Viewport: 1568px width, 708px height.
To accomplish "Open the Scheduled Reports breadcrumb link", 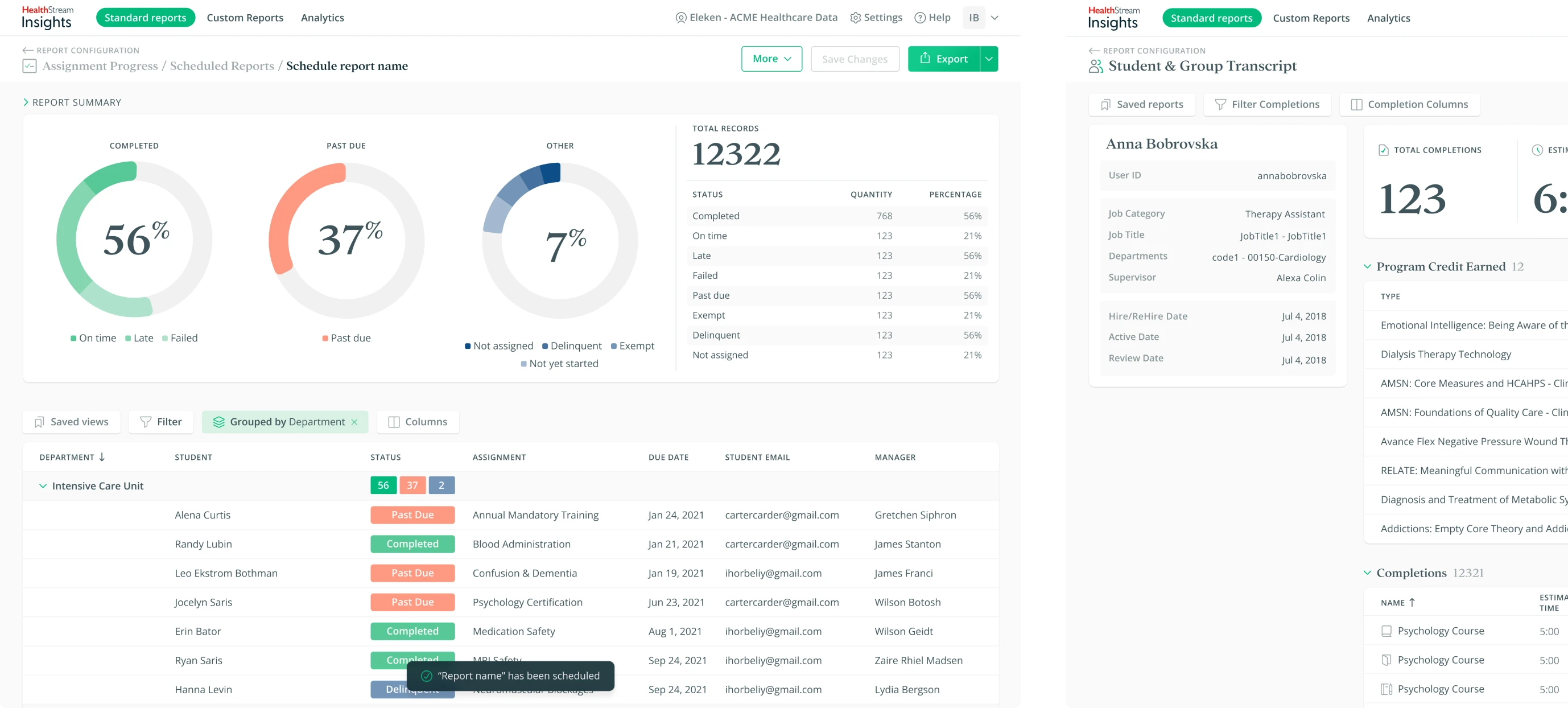I will pyautogui.click(x=221, y=66).
